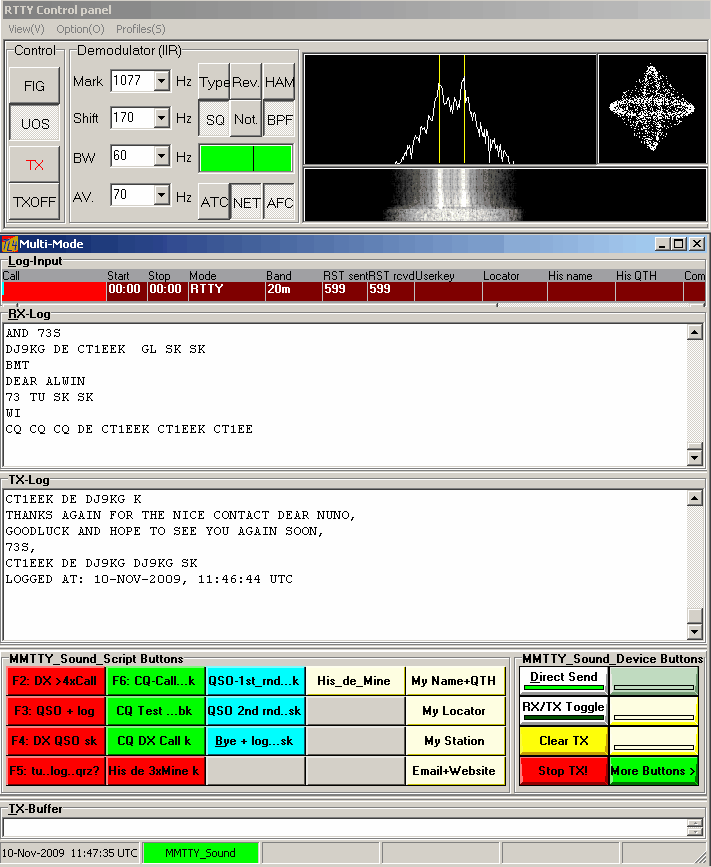This screenshot has height=867, width=711.
Task: Click the MMTTY_Sound status bar indicator
Action: [201, 853]
